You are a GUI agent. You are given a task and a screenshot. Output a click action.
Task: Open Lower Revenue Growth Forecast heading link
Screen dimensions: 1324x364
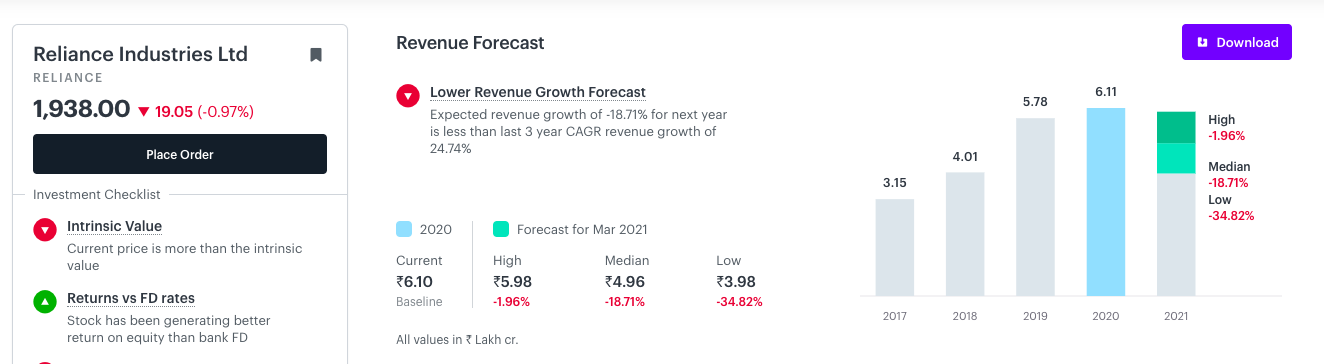pos(538,92)
